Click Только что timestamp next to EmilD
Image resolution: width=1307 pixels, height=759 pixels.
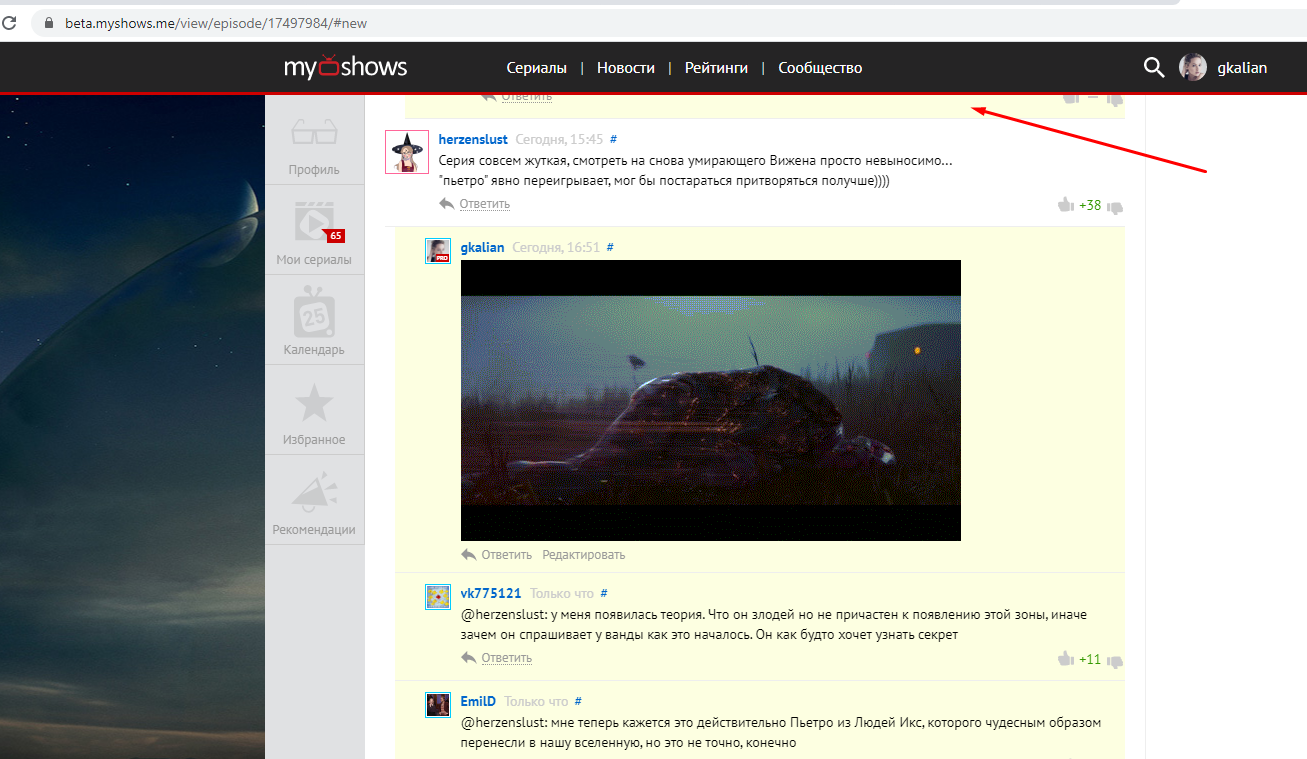pos(536,701)
